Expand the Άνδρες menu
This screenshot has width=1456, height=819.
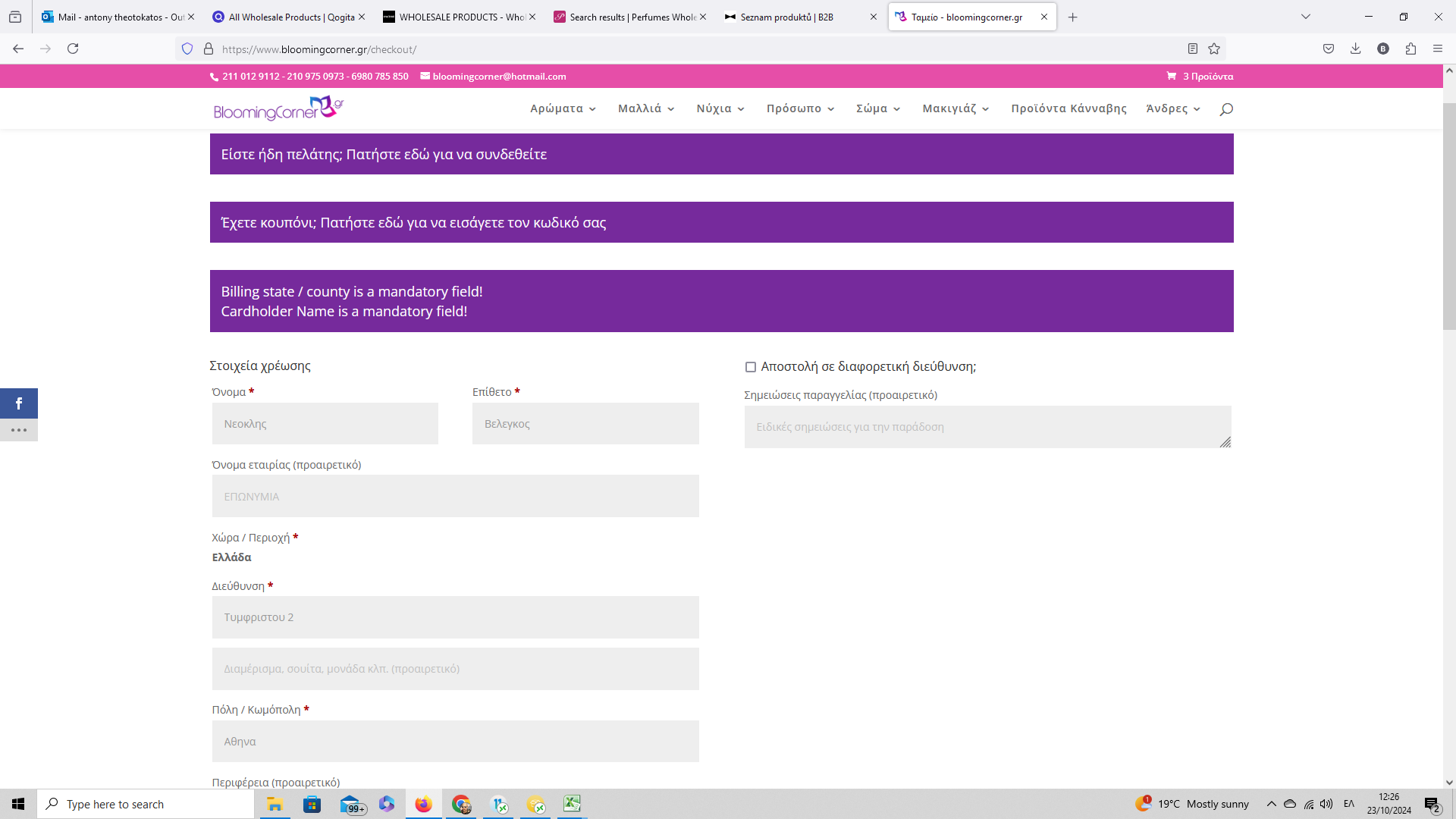coord(1173,108)
